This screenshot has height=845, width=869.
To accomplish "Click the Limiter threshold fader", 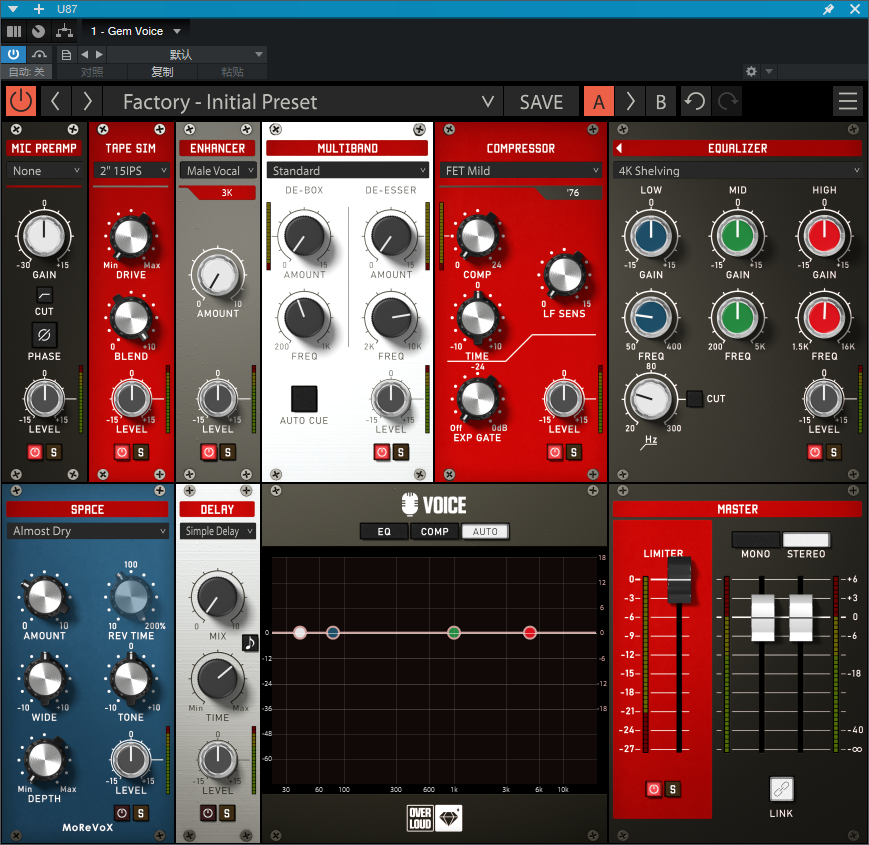I will pos(679,580).
